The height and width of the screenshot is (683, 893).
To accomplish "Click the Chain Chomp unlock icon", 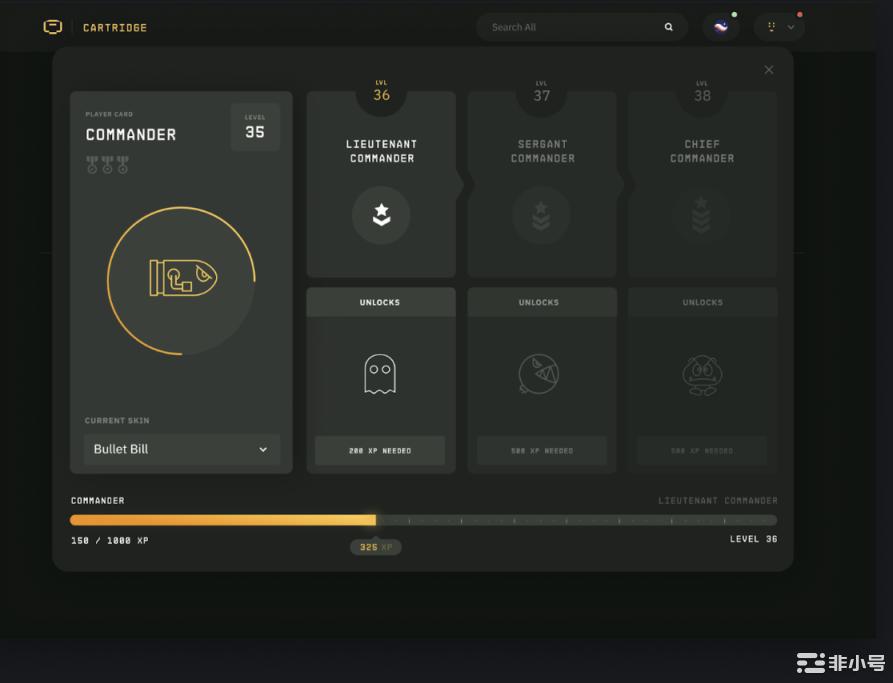I will tap(539, 375).
